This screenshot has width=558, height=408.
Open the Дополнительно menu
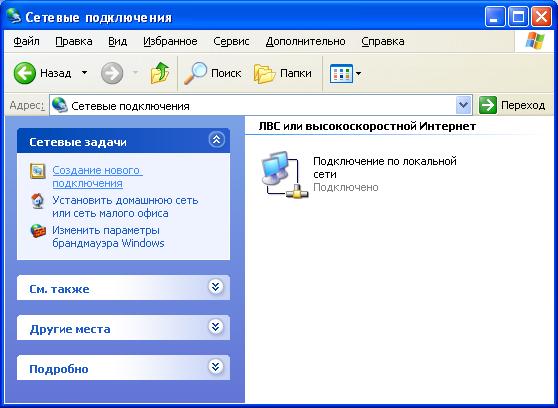(305, 41)
